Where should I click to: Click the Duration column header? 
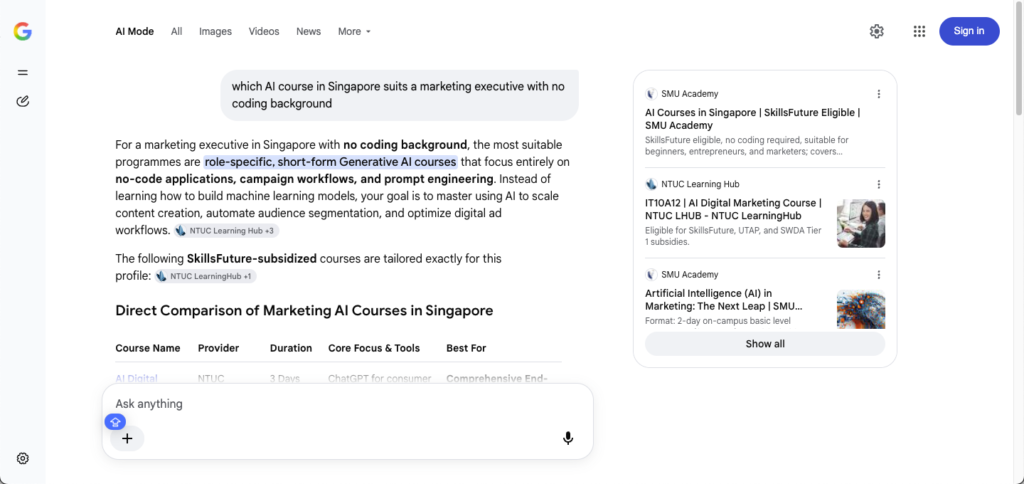click(291, 348)
